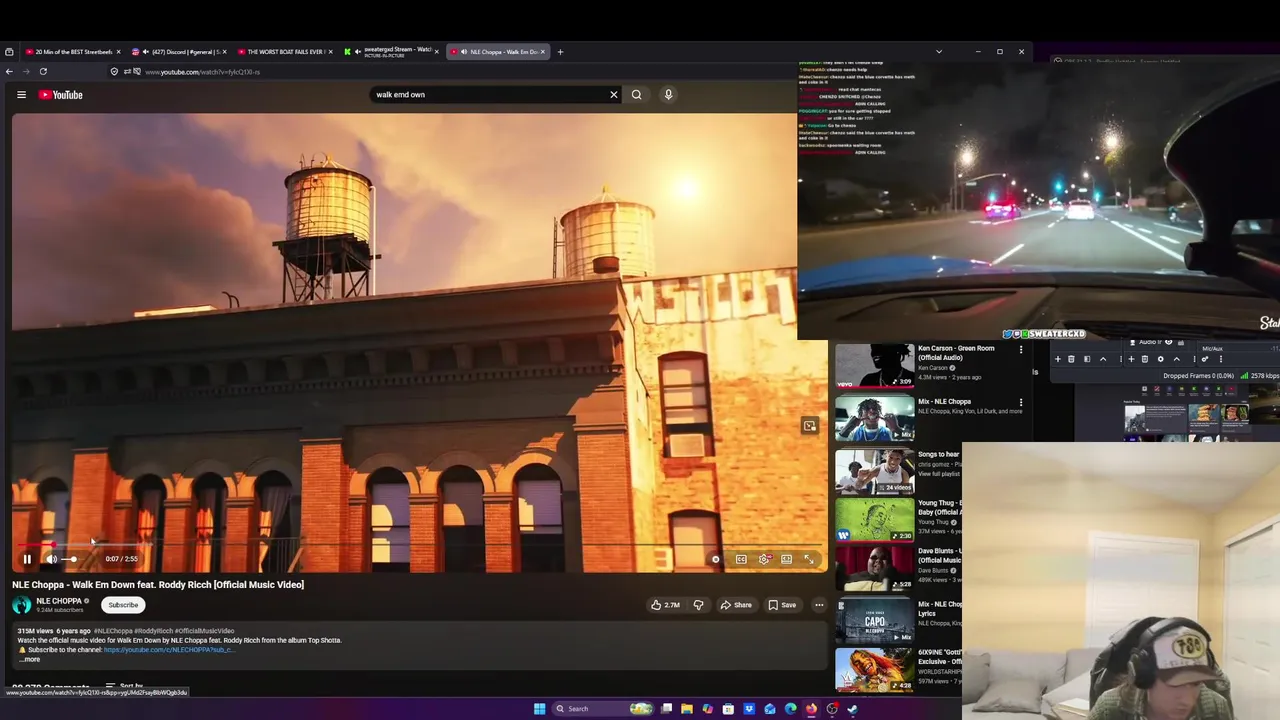Pause the Walk Em Down video
Screen dimensions: 1280x720
click(x=27, y=559)
